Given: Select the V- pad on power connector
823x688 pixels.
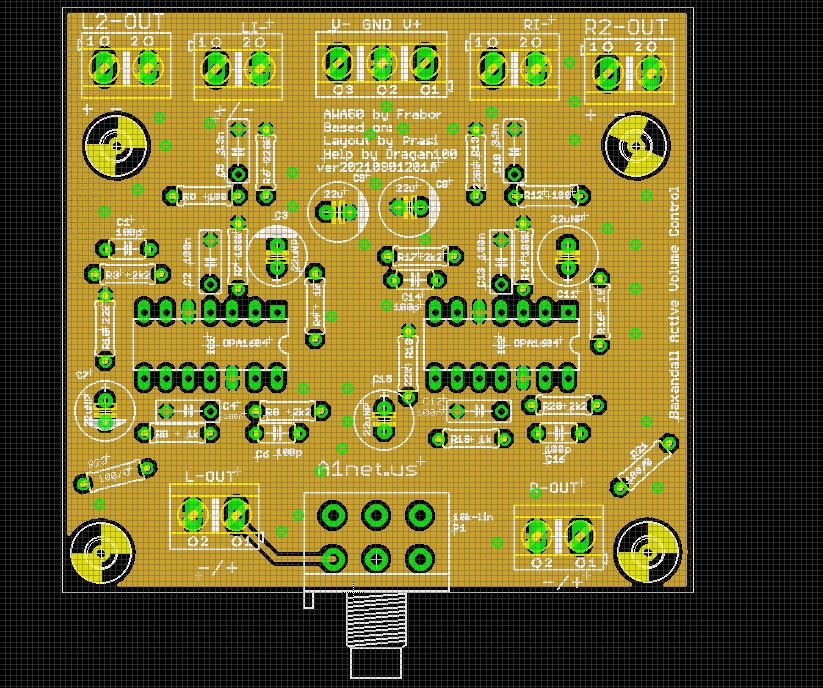Looking at the screenshot, I should [x=339, y=62].
